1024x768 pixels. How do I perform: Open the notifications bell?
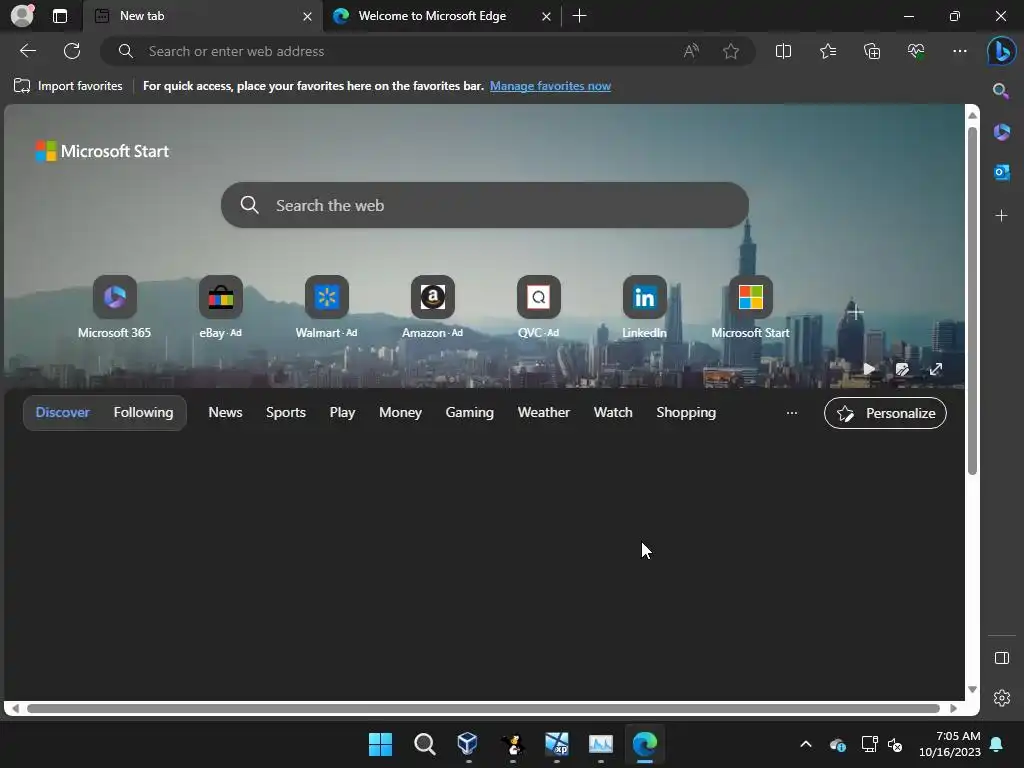tap(997, 744)
